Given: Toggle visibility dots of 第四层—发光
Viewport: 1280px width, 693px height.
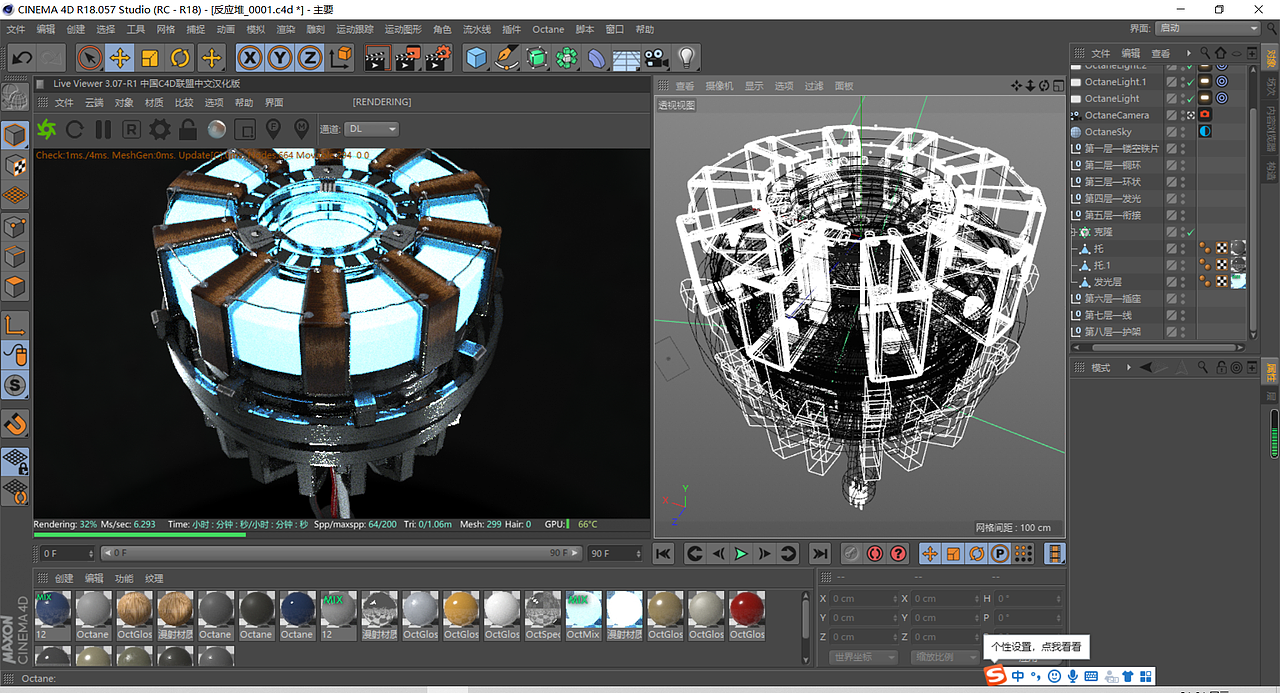Looking at the screenshot, I should click(1182, 199).
